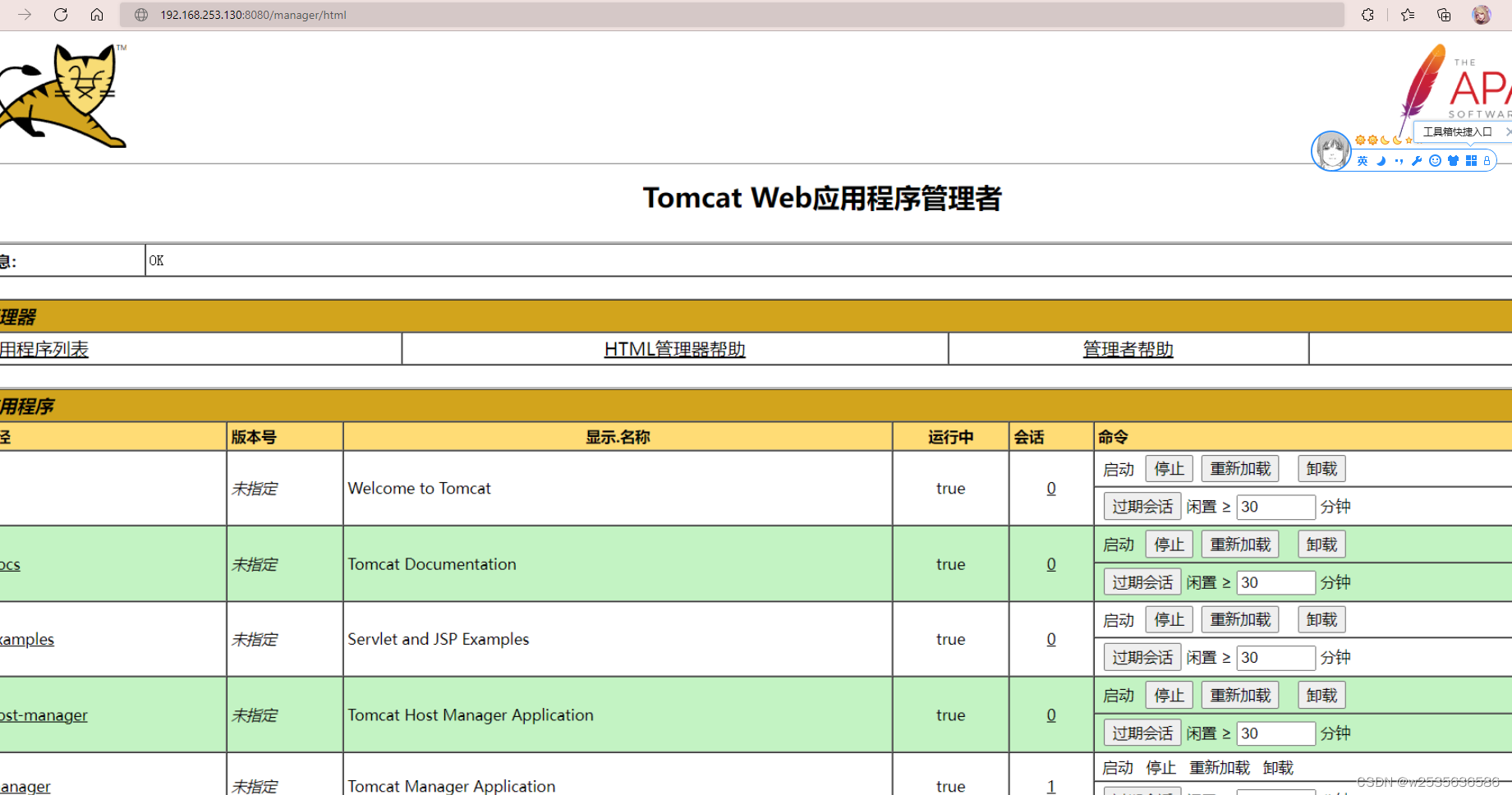
Task: Open the IME shirt skin icon
Action: tap(1453, 161)
